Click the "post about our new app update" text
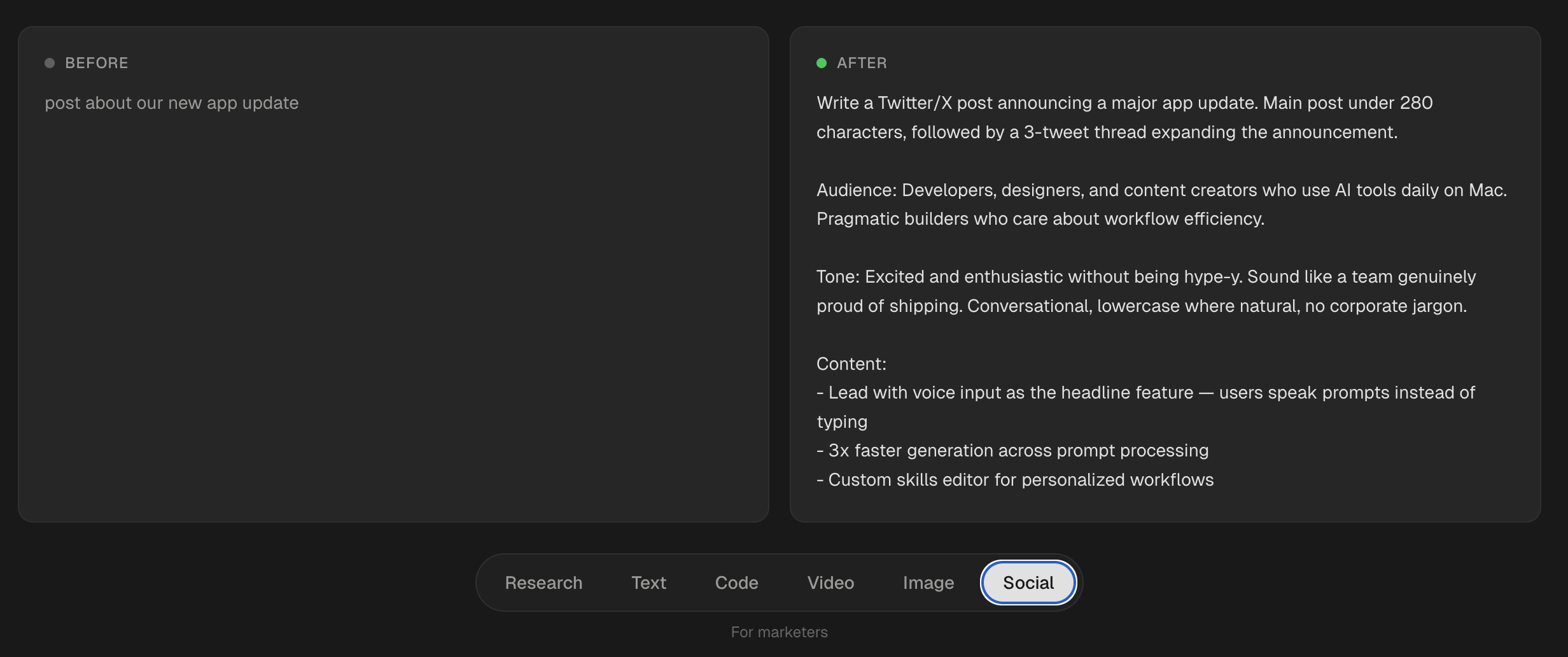 171,103
